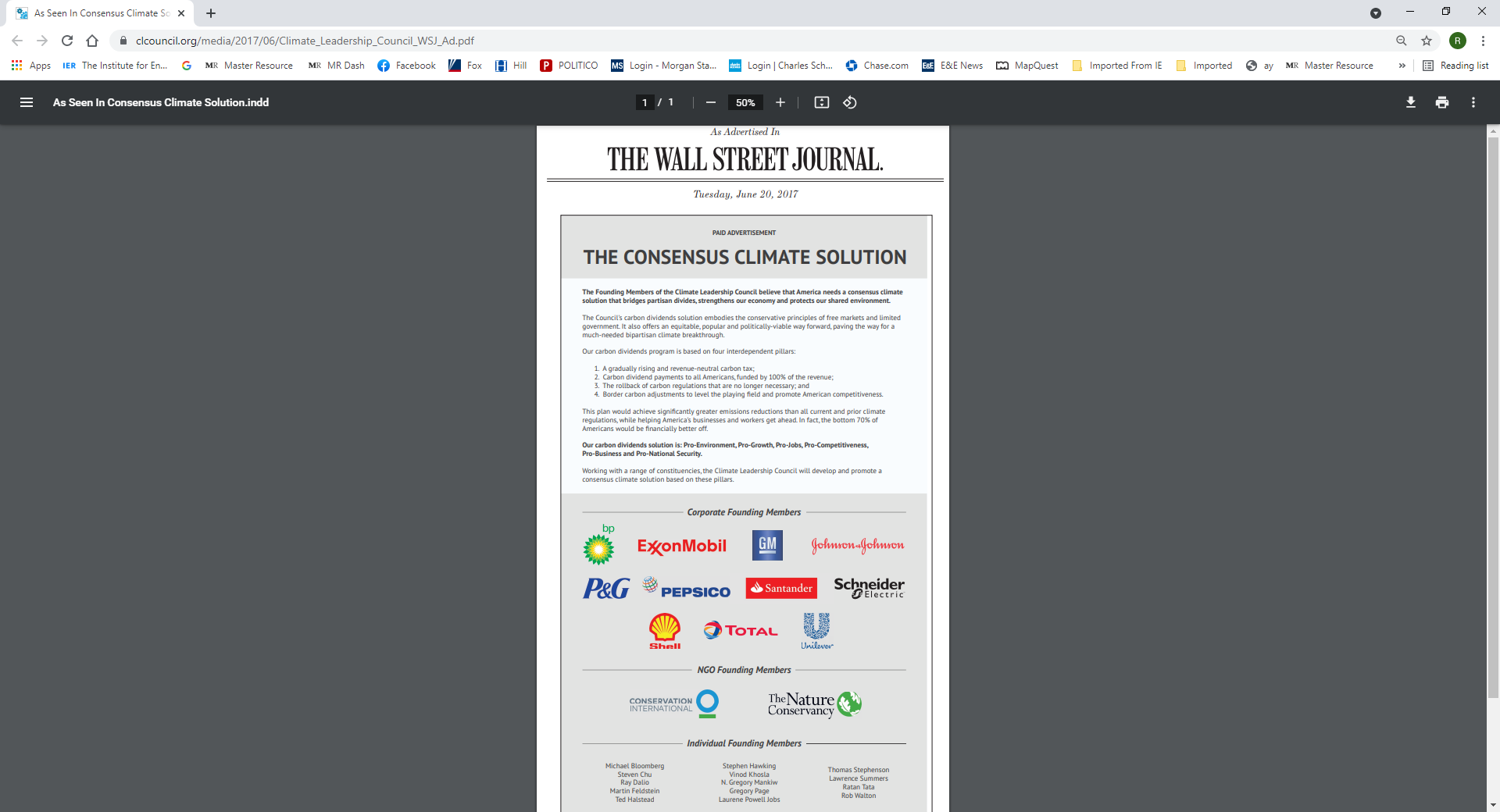Click the 'Tuesday, June 20, 2017' date
1500x812 pixels.
[x=745, y=194]
